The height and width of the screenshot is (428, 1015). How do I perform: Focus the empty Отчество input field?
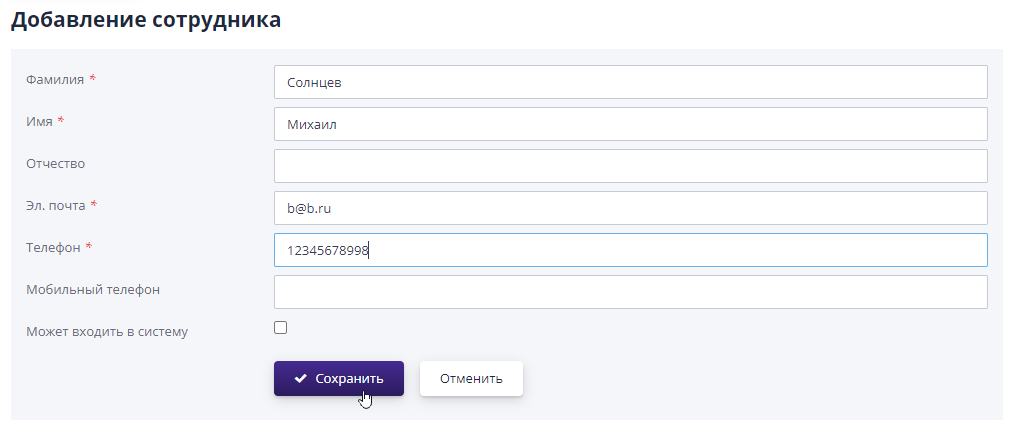[x=630, y=166]
